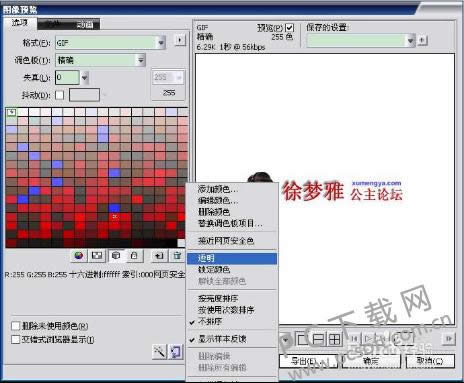Click the last frame button at far right
The image size is (464, 383).
pos(448,339)
